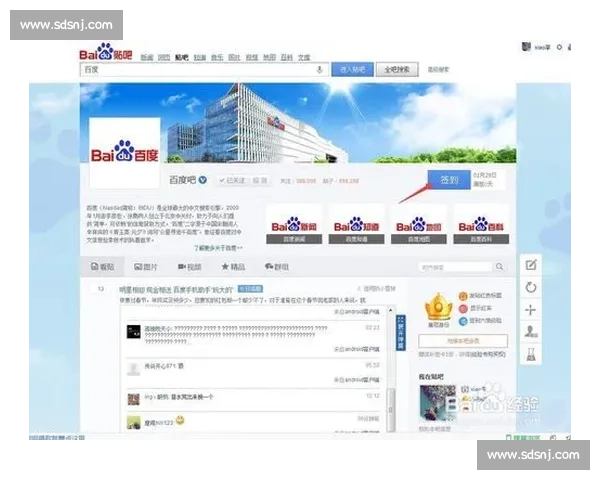
Task: Focus the in-forum search field on tab bar
Action: pyautogui.click(x=455, y=267)
